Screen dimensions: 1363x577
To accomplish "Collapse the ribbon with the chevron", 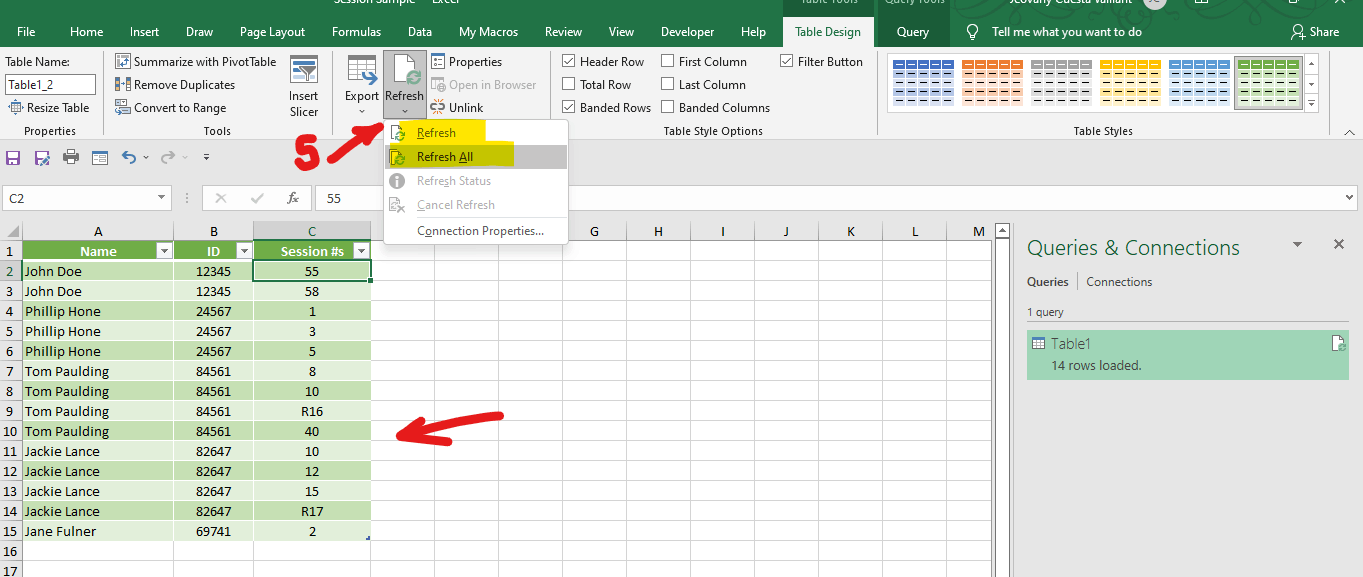I will pos(1349,131).
